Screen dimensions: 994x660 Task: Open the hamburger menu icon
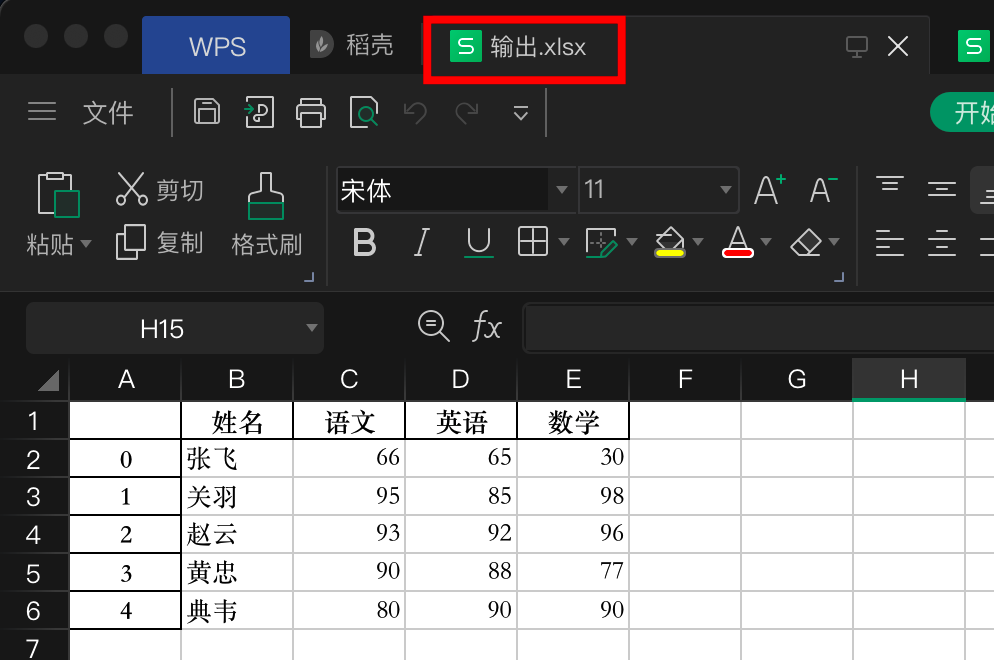42,112
